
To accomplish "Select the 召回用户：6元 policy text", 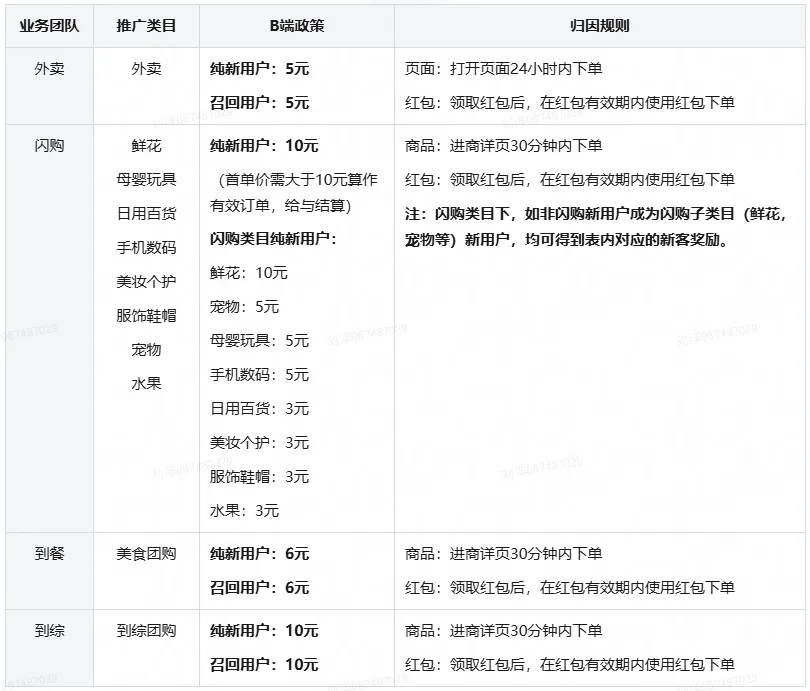I will tap(259, 588).
